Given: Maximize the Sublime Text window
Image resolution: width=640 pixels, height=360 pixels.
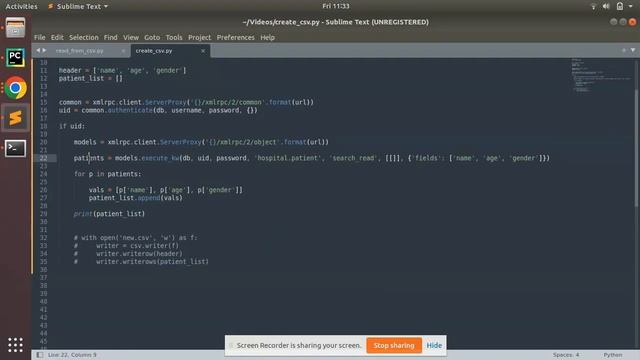Looking at the screenshot, I should (x=623, y=22).
